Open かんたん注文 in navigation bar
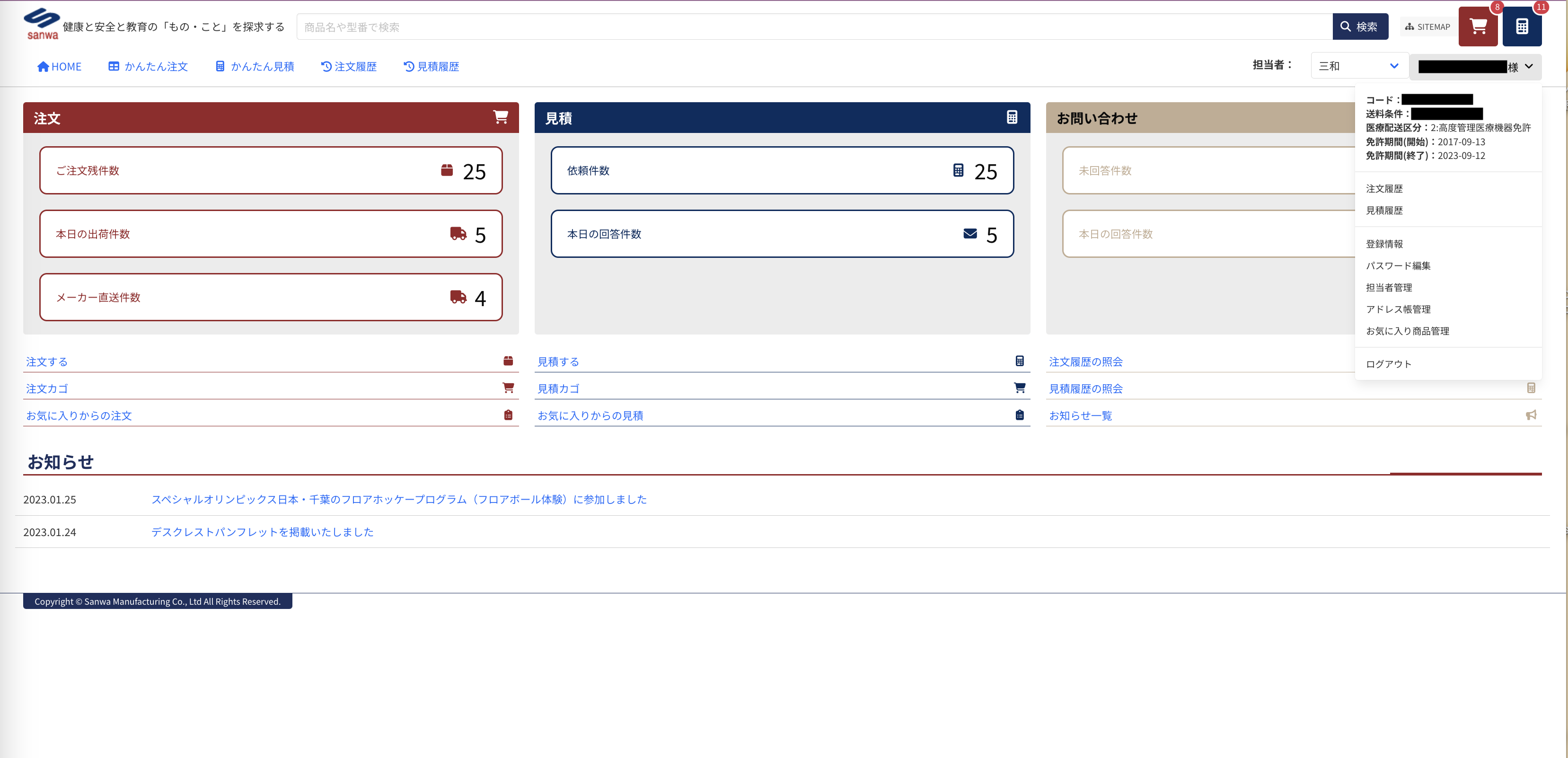 click(148, 66)
